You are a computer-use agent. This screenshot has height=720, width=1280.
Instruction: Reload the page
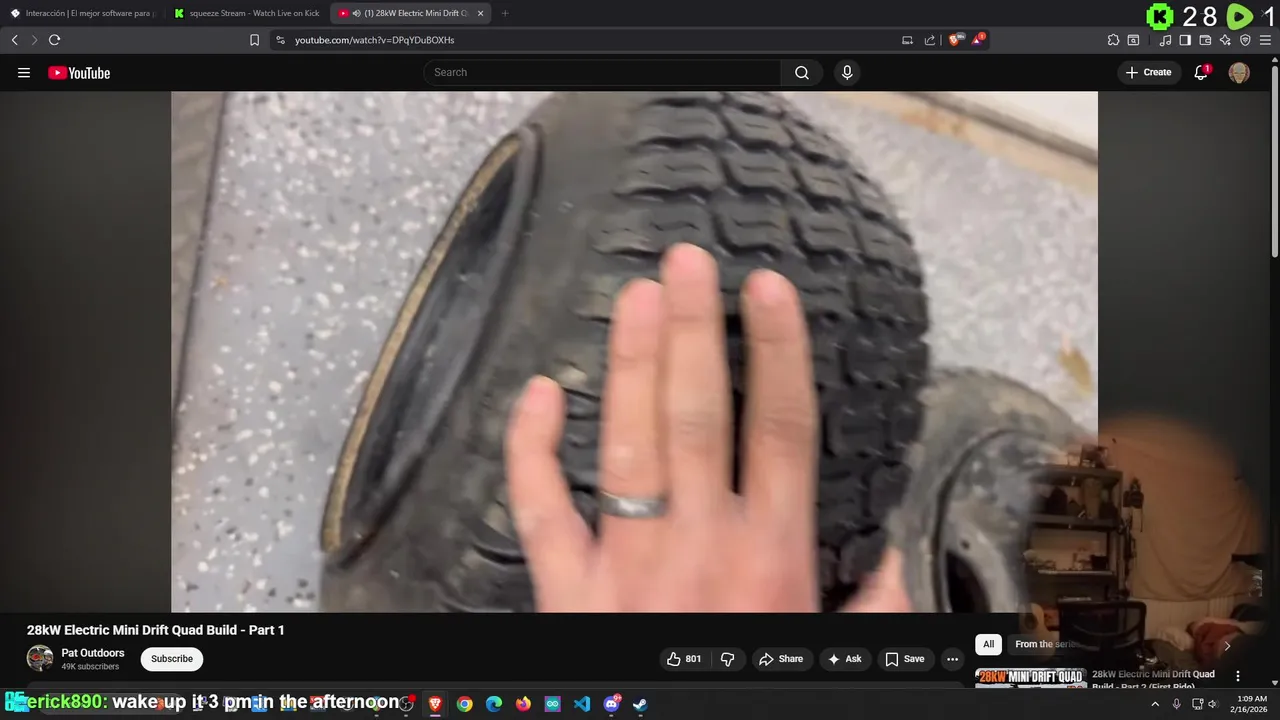pos(55,40)
